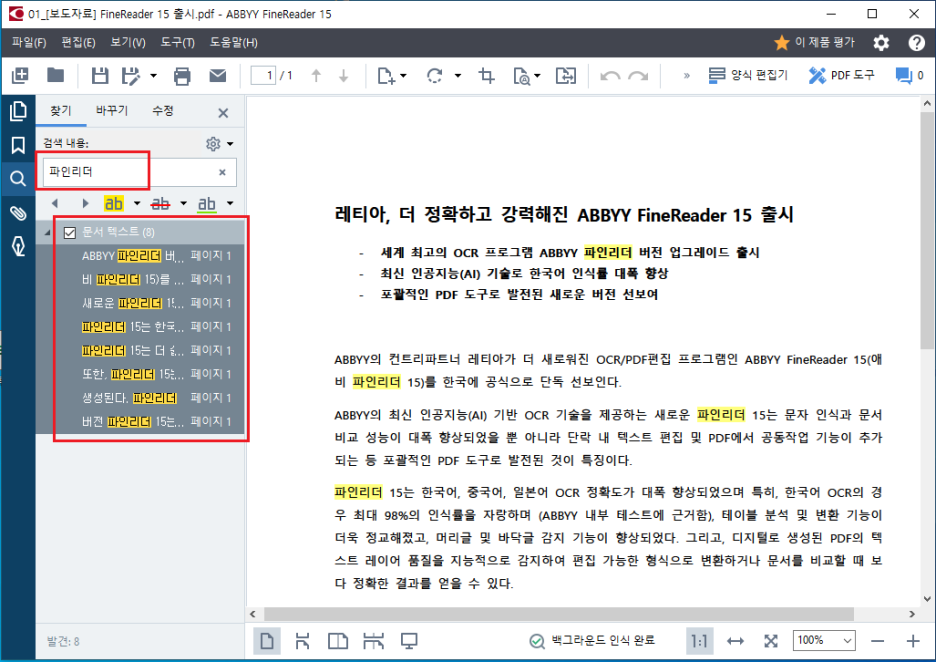Open 보기(V) menu
Image resolution: width=936 pixels, height=662 pixels.
coord(128,42)
